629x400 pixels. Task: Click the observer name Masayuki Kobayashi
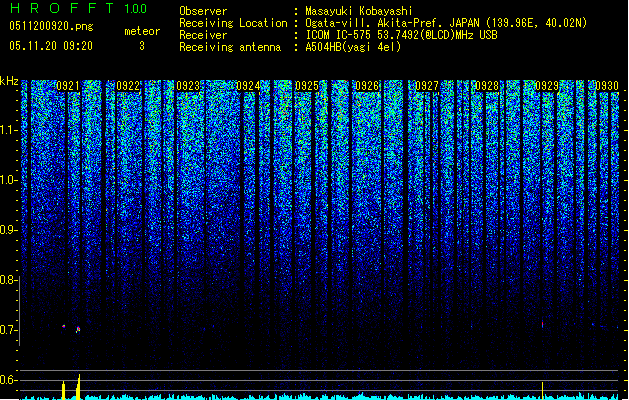(x=359, y=11)
